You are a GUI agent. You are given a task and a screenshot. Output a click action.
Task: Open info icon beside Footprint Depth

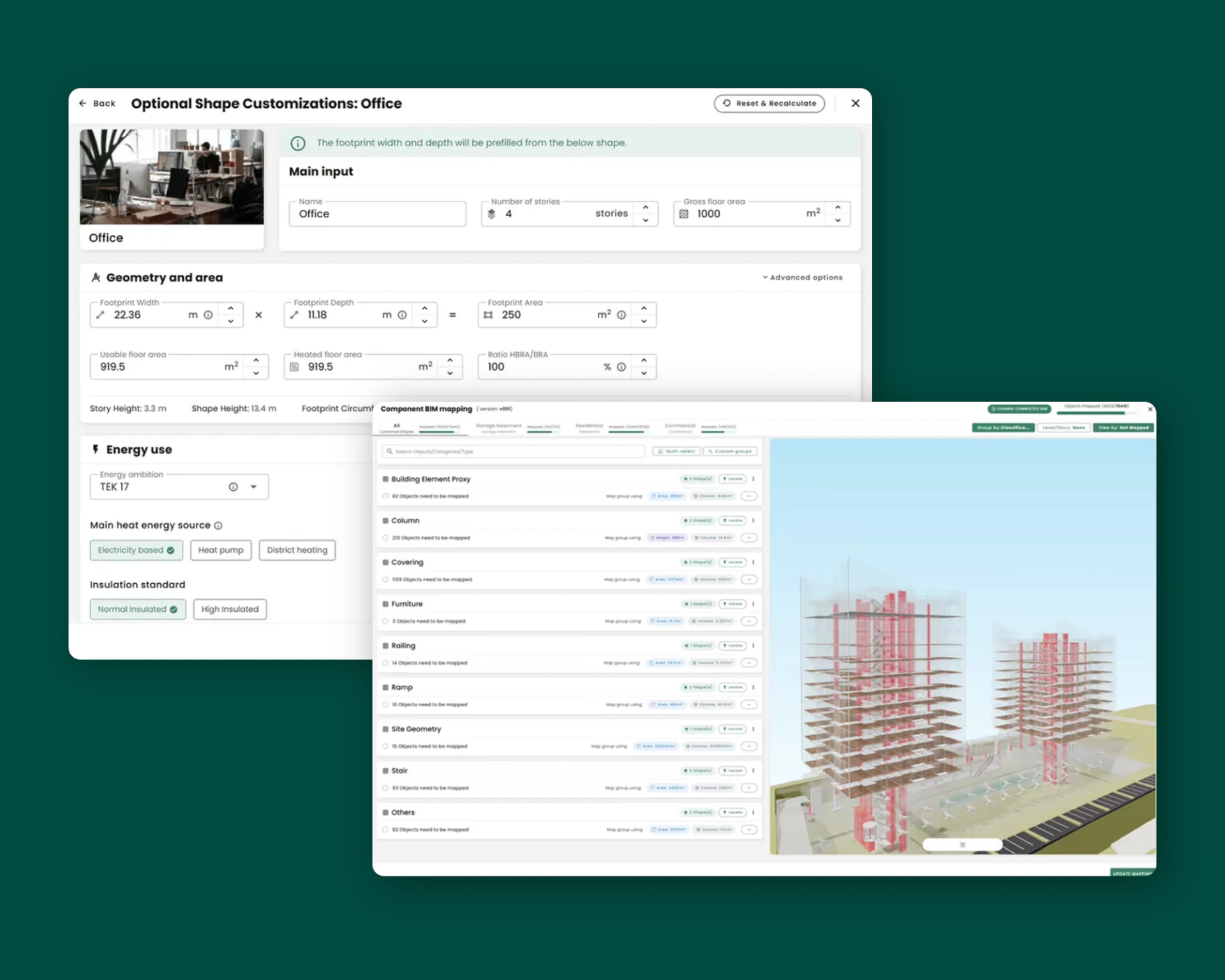tap(402, 315)
